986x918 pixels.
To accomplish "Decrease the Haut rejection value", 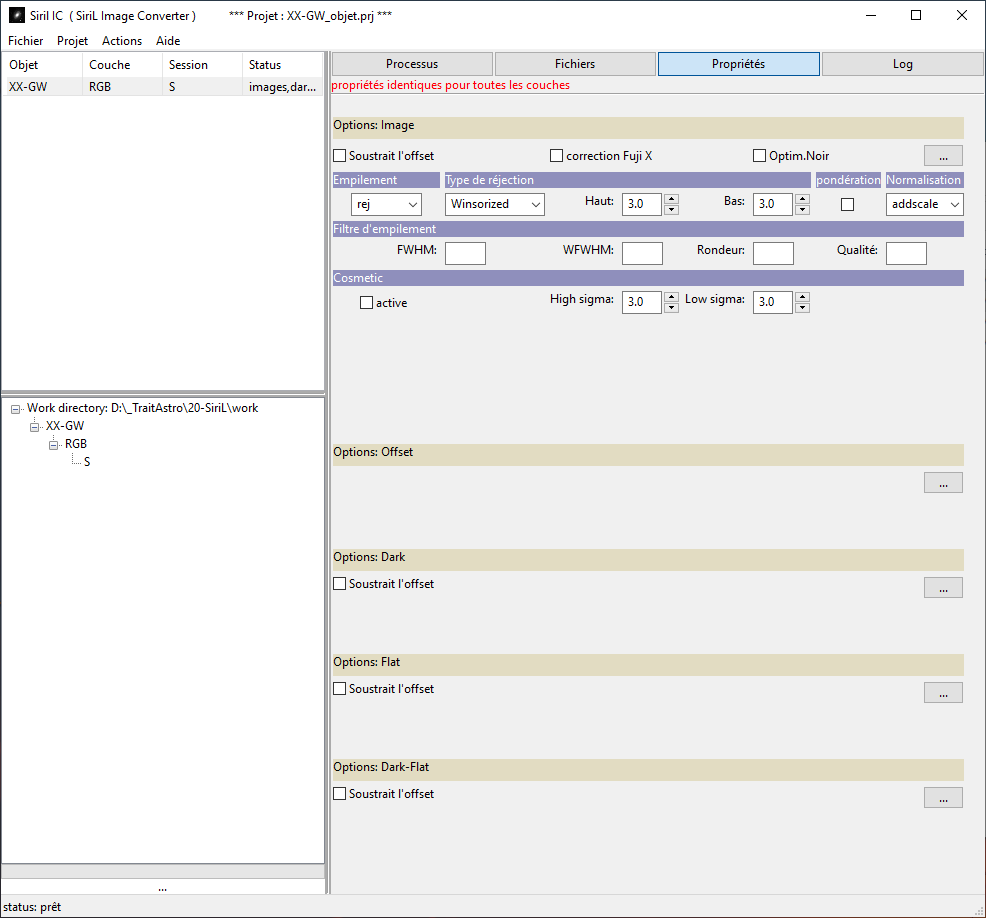I will click(x=672, y=209).
